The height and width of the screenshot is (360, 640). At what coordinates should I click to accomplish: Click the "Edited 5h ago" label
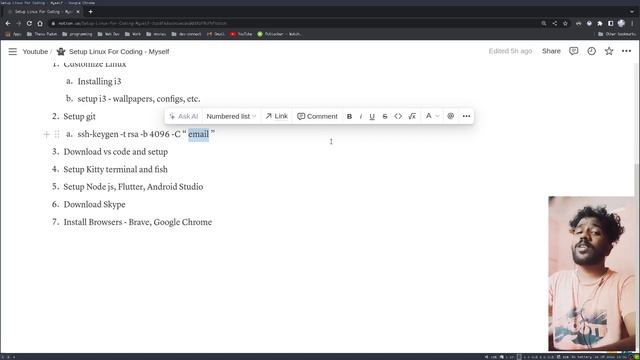(x=510, y=51)
